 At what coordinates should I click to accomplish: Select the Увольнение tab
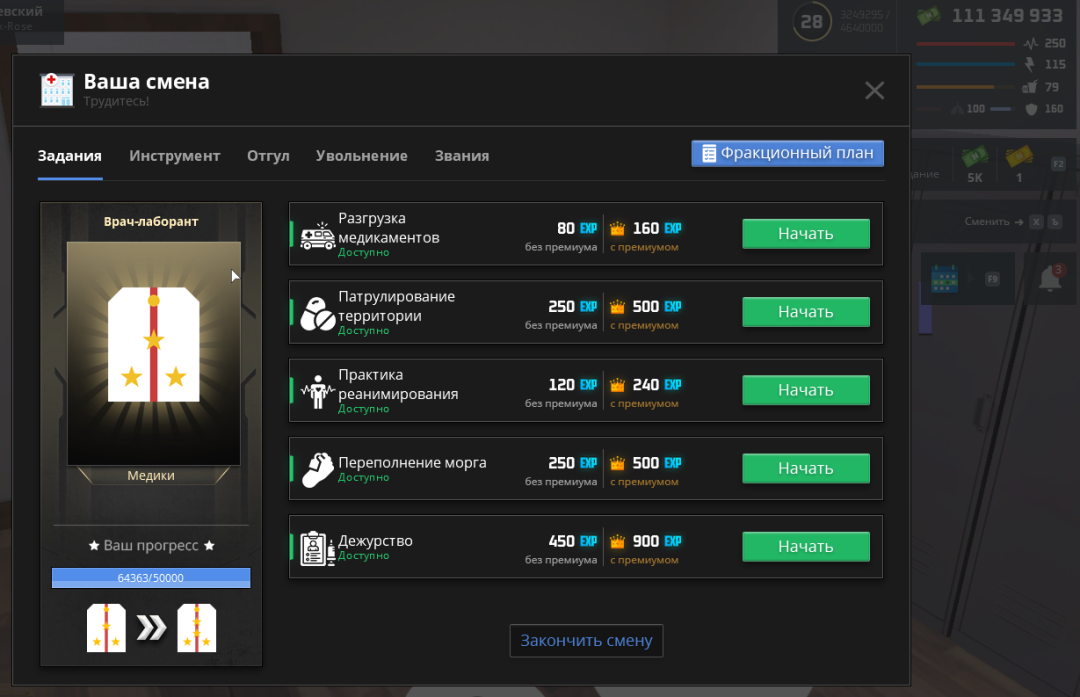pos(361,156)
